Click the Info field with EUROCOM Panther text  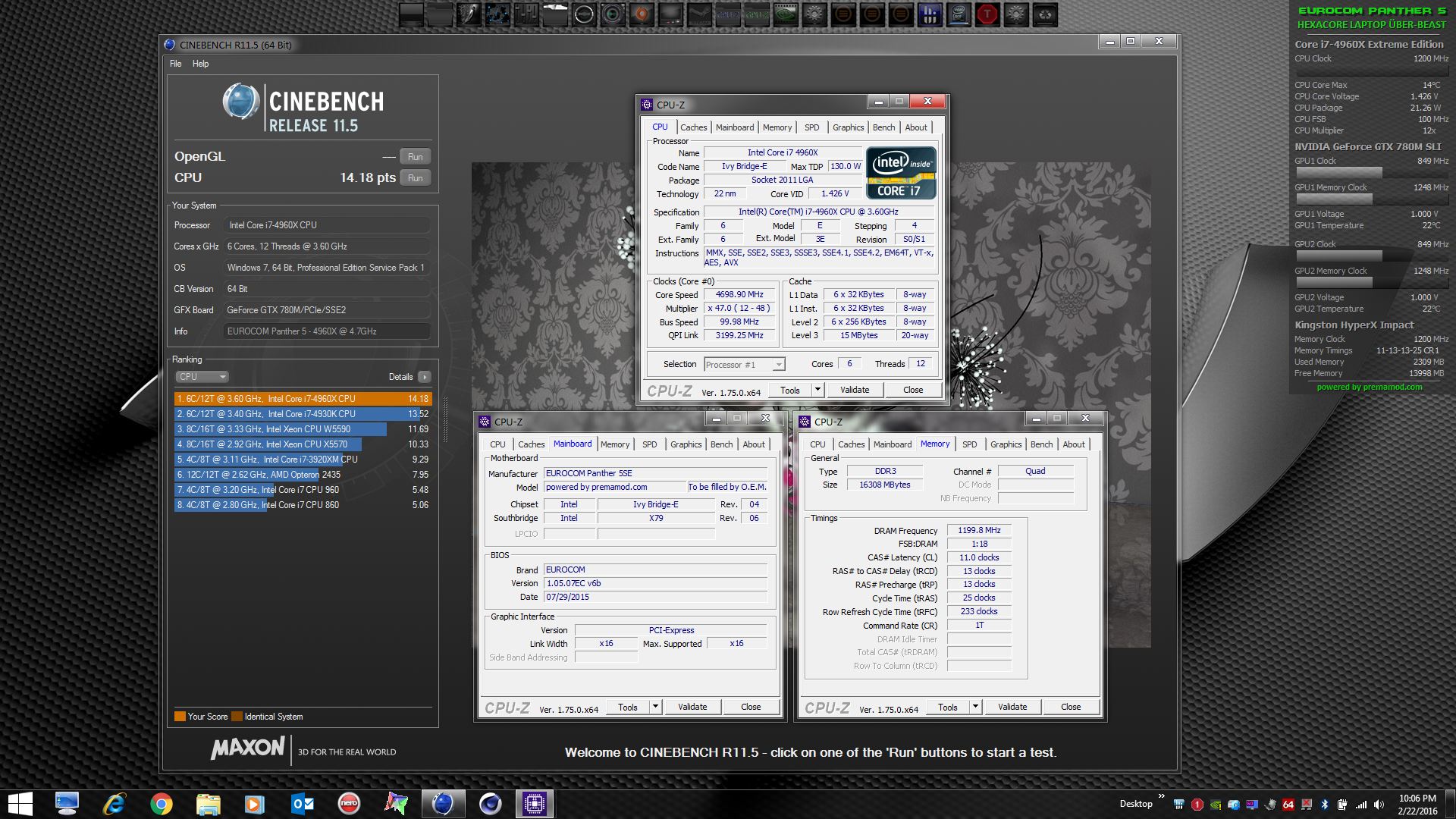point(326,331)
